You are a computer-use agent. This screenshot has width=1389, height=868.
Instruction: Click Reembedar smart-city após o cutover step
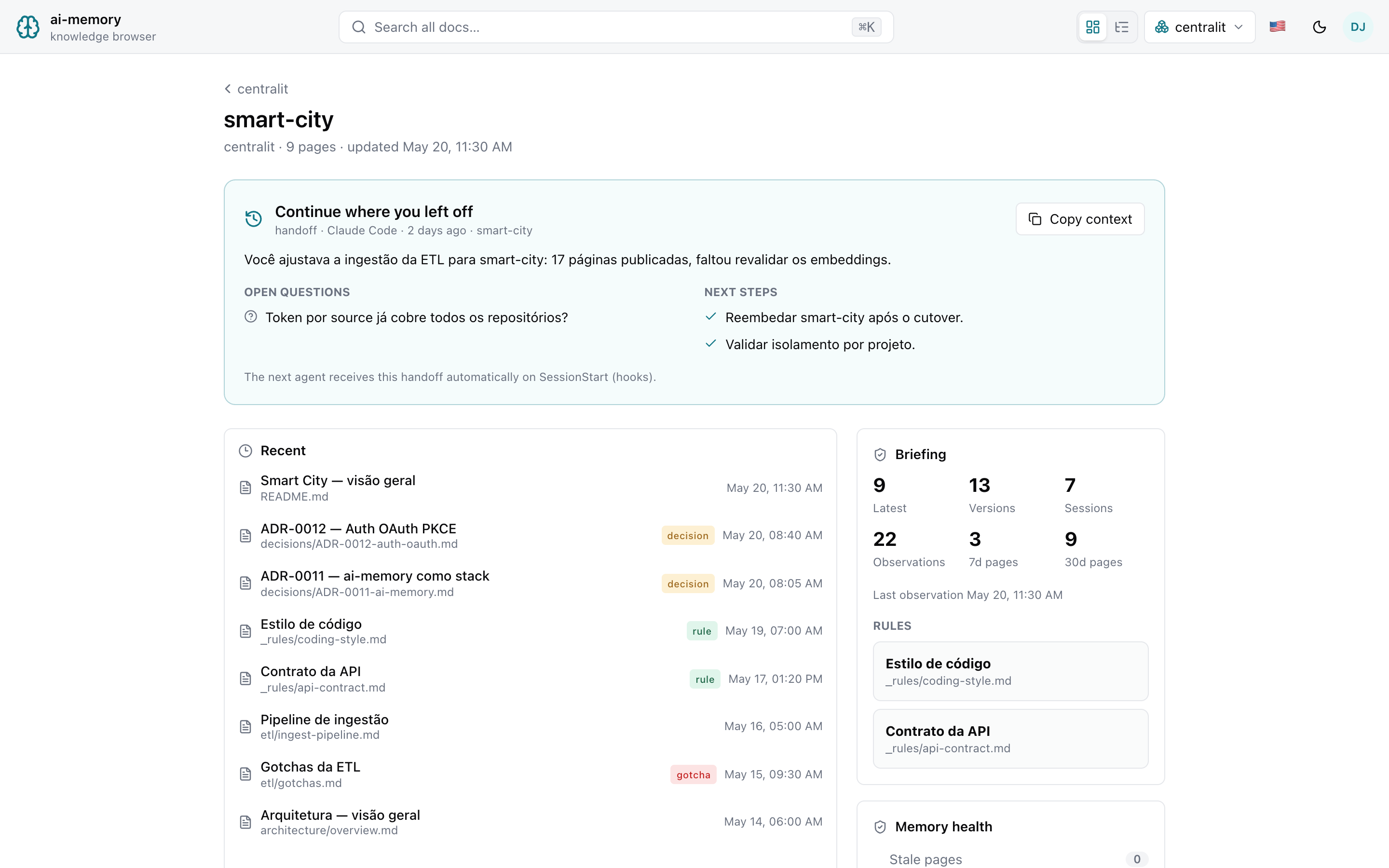coord(844,317)
